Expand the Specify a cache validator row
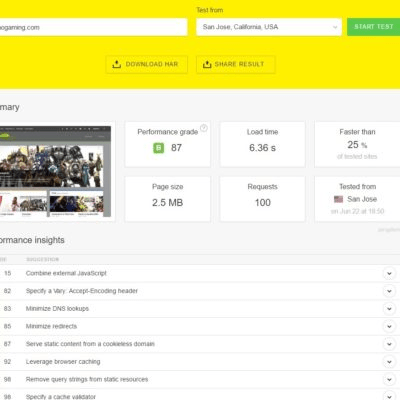This screenshot has height=400, width=400. [x=389, y=397]
